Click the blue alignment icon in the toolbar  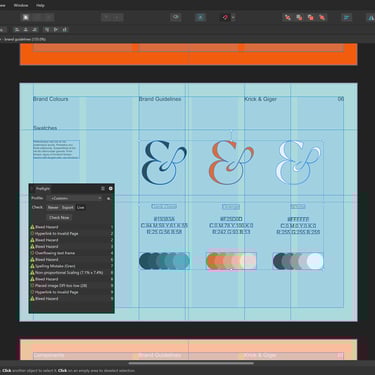coord(346,17)
